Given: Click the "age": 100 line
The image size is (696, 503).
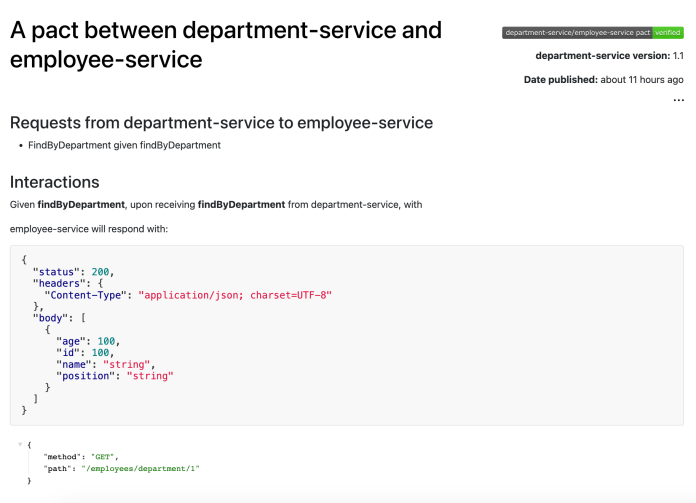Looking at the screenshot, I should (x=88, y=341).
